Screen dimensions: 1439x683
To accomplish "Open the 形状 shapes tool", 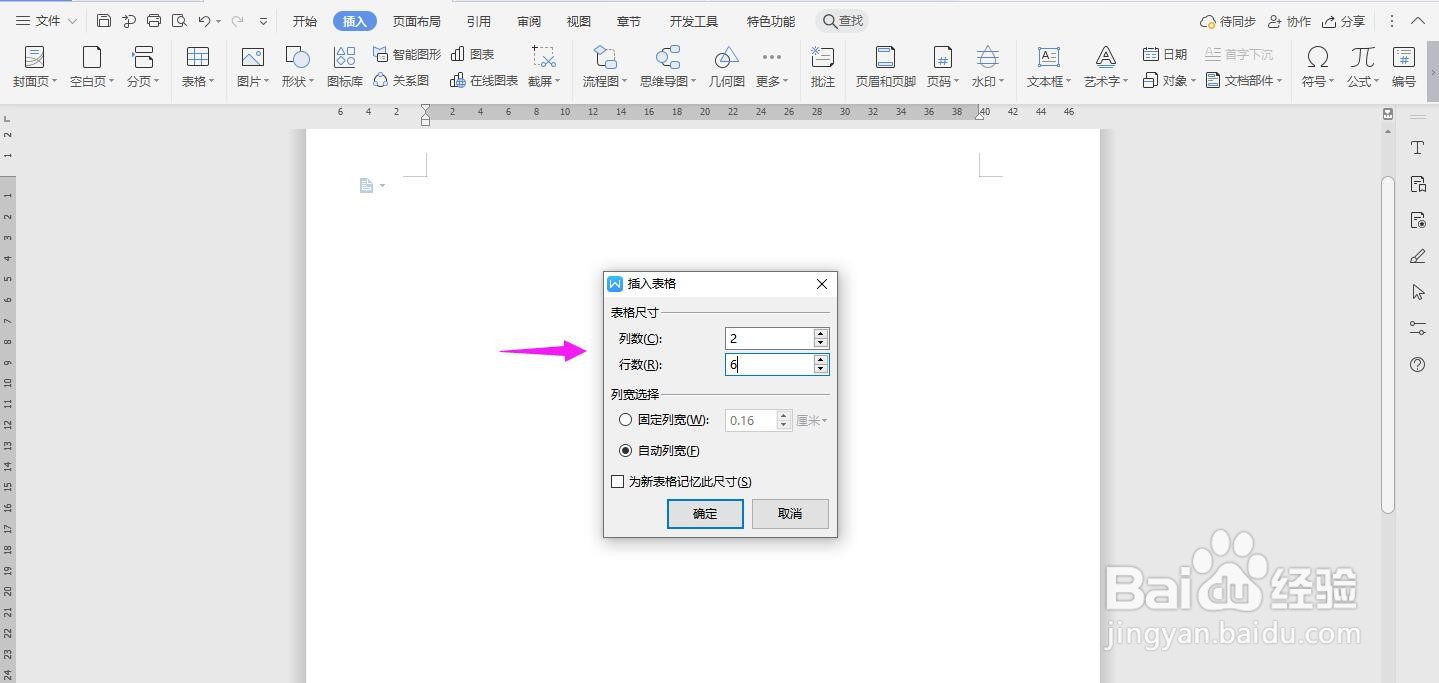I will point(297,67).
